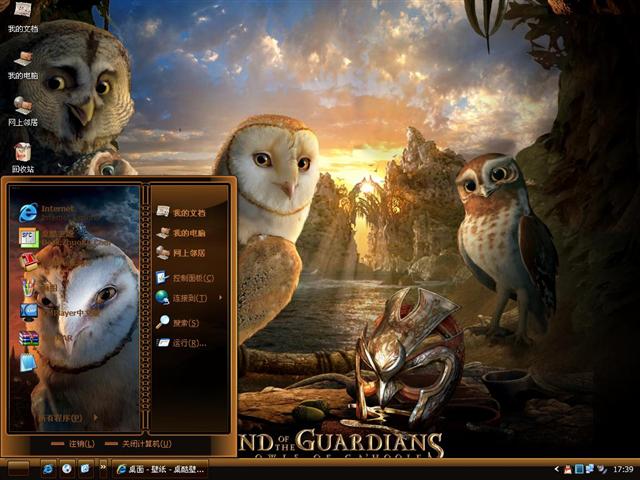Open 控制面板(C) control panel
Screen dimensions: 640x480
tap(185, 278)
